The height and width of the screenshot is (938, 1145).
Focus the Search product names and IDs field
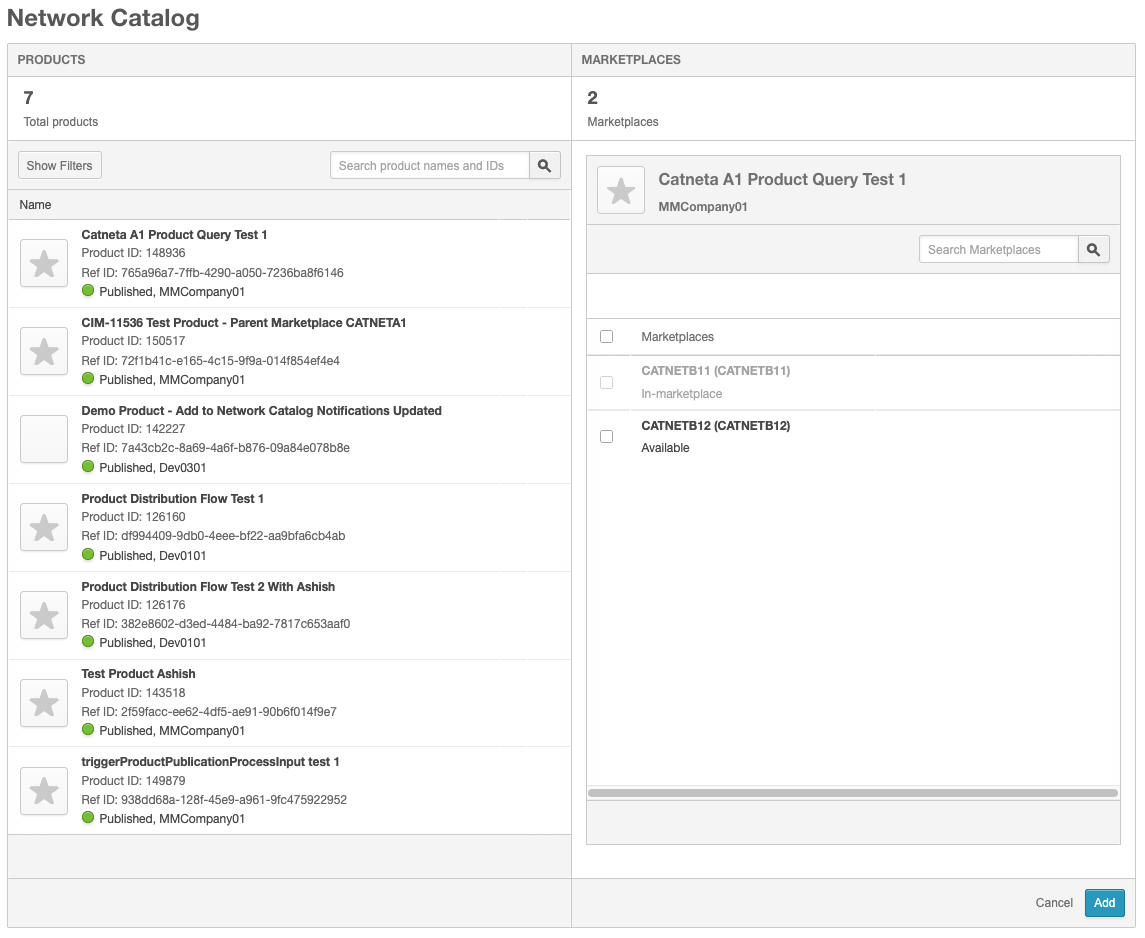coord(429,166)
